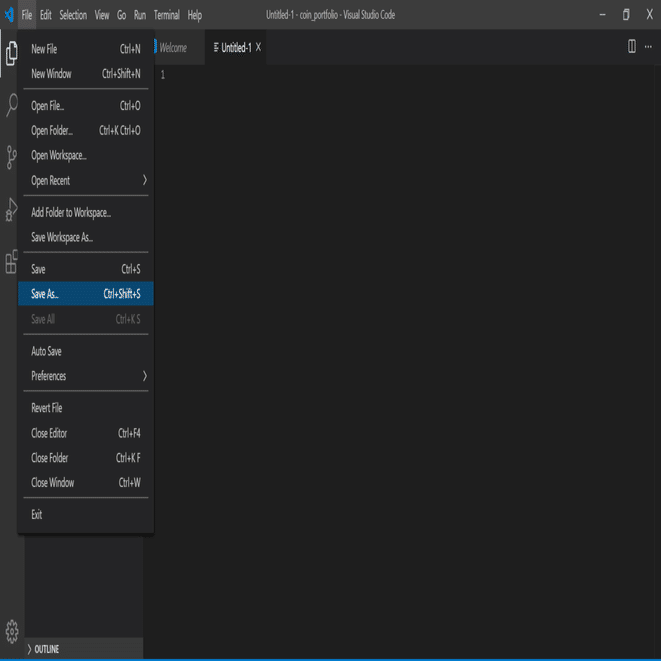Close the Untitled-1 tab
The width and height of the screenshot is (661, 661).
click(258, 47)
